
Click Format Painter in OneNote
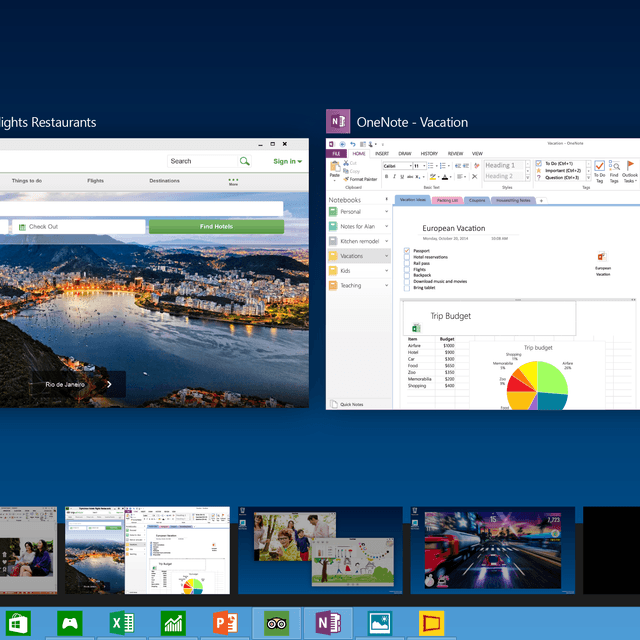point(360,179)
